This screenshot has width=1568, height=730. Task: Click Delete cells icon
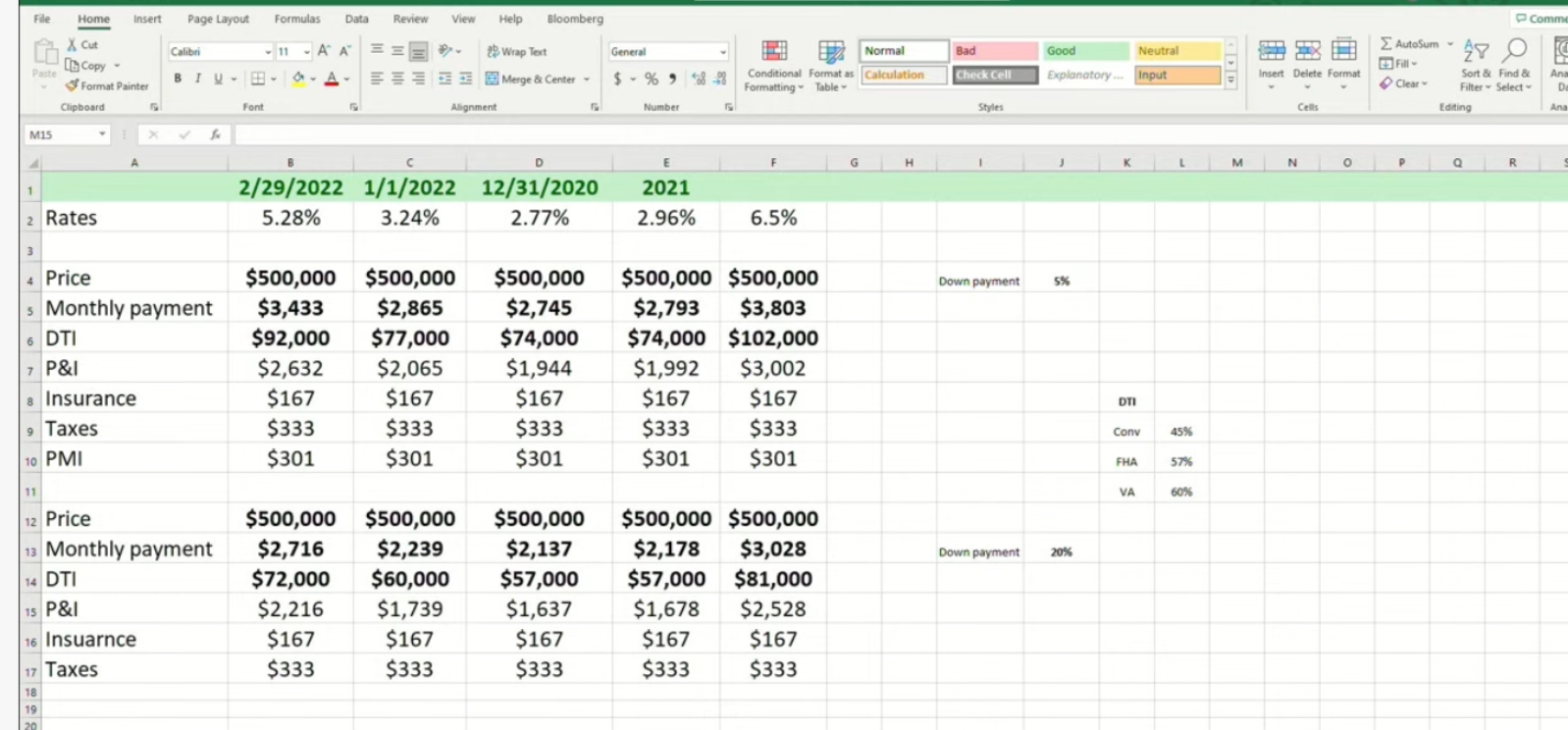(1307, 51)
